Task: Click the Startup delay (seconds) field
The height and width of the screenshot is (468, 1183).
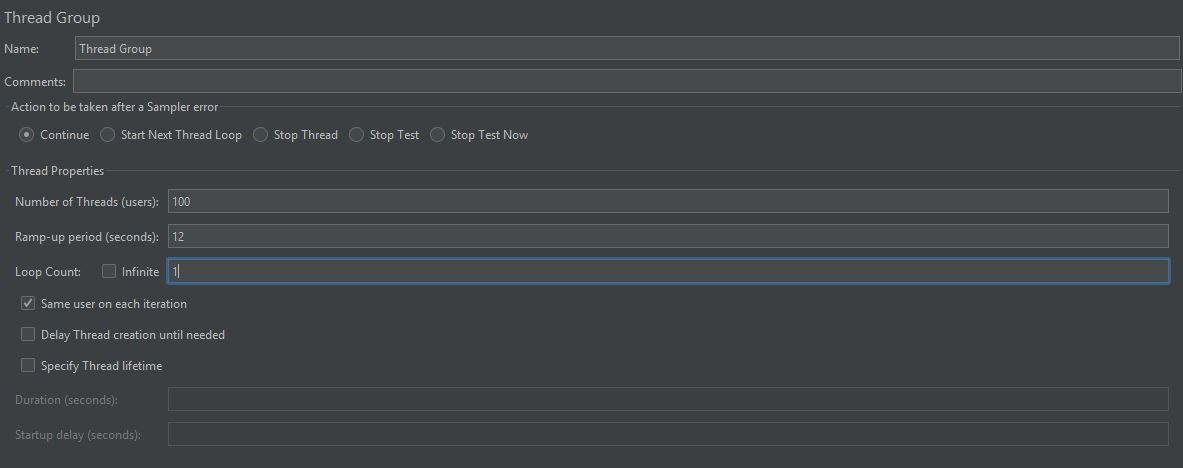Action: click(x=668, y=434)
